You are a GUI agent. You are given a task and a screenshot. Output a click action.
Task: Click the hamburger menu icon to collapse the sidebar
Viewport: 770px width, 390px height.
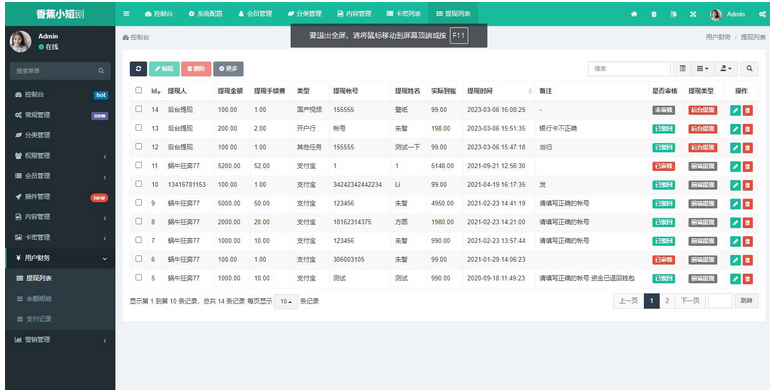pyautogui.click(x=126, y=14)
